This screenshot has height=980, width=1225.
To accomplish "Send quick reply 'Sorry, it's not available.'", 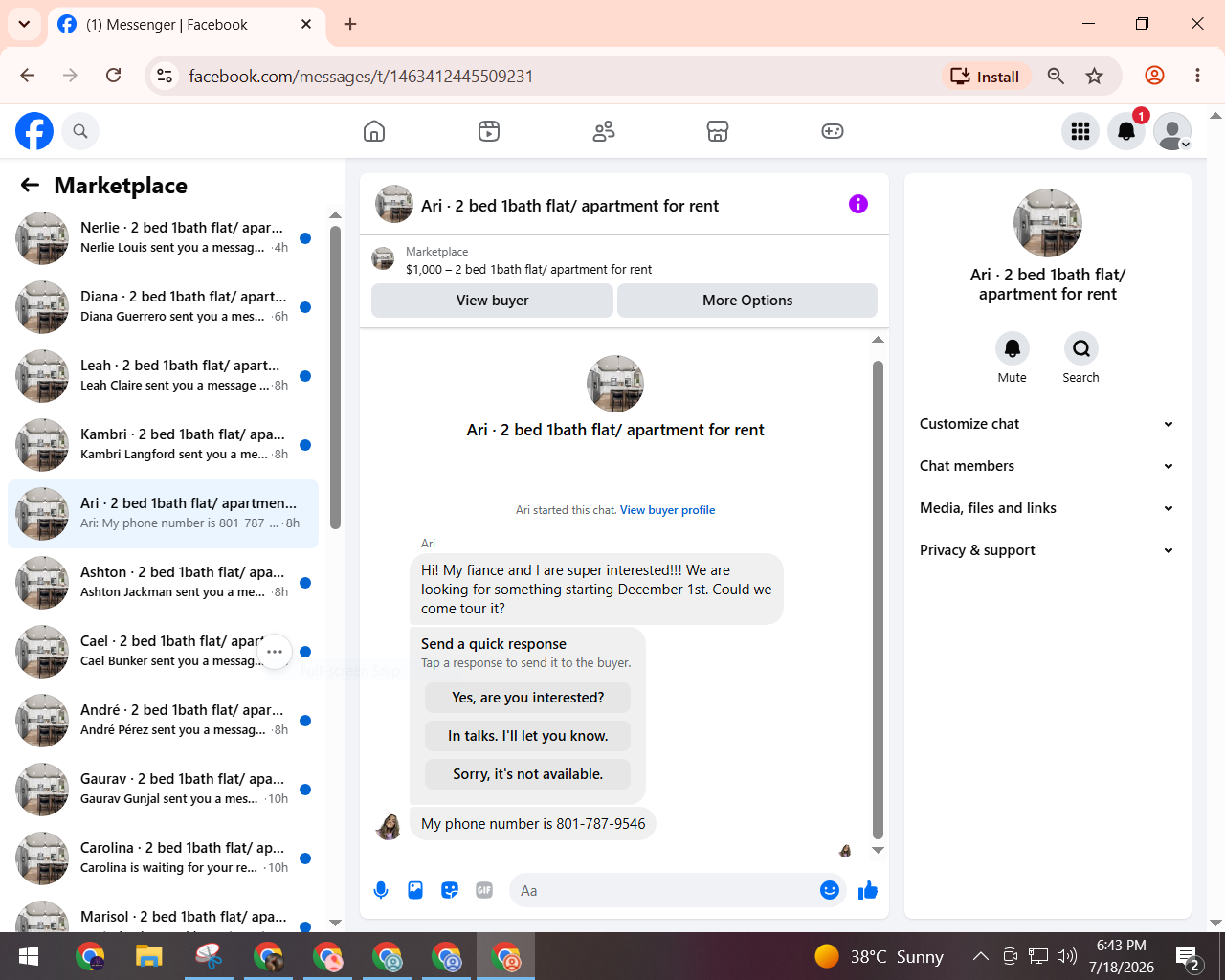I will [528, 774].
